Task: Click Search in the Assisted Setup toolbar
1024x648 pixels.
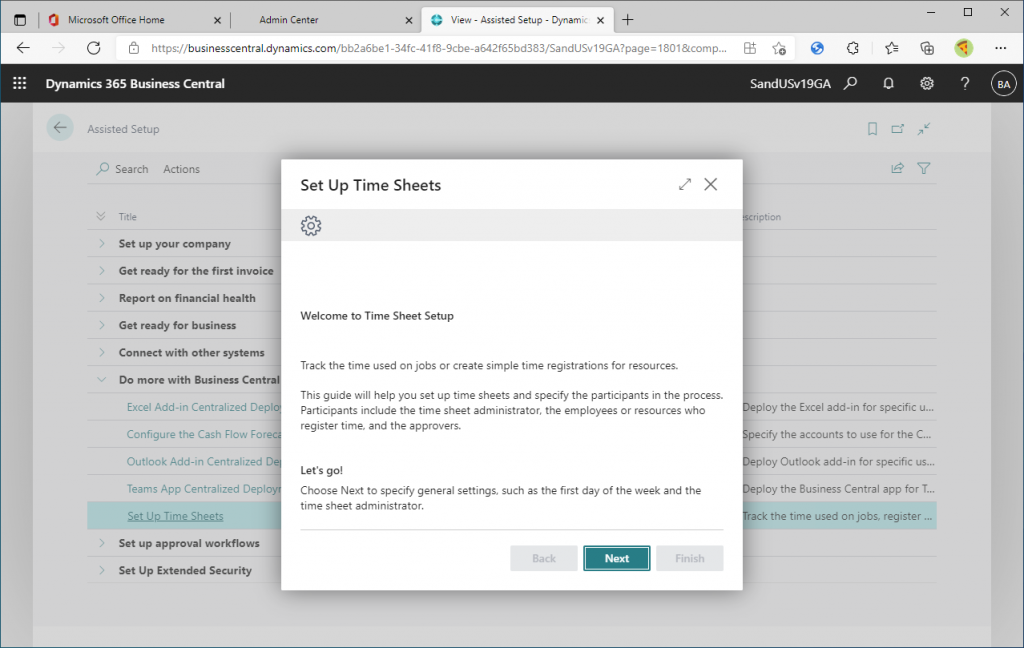Action: pyautogui.click(x=123, y=169)
